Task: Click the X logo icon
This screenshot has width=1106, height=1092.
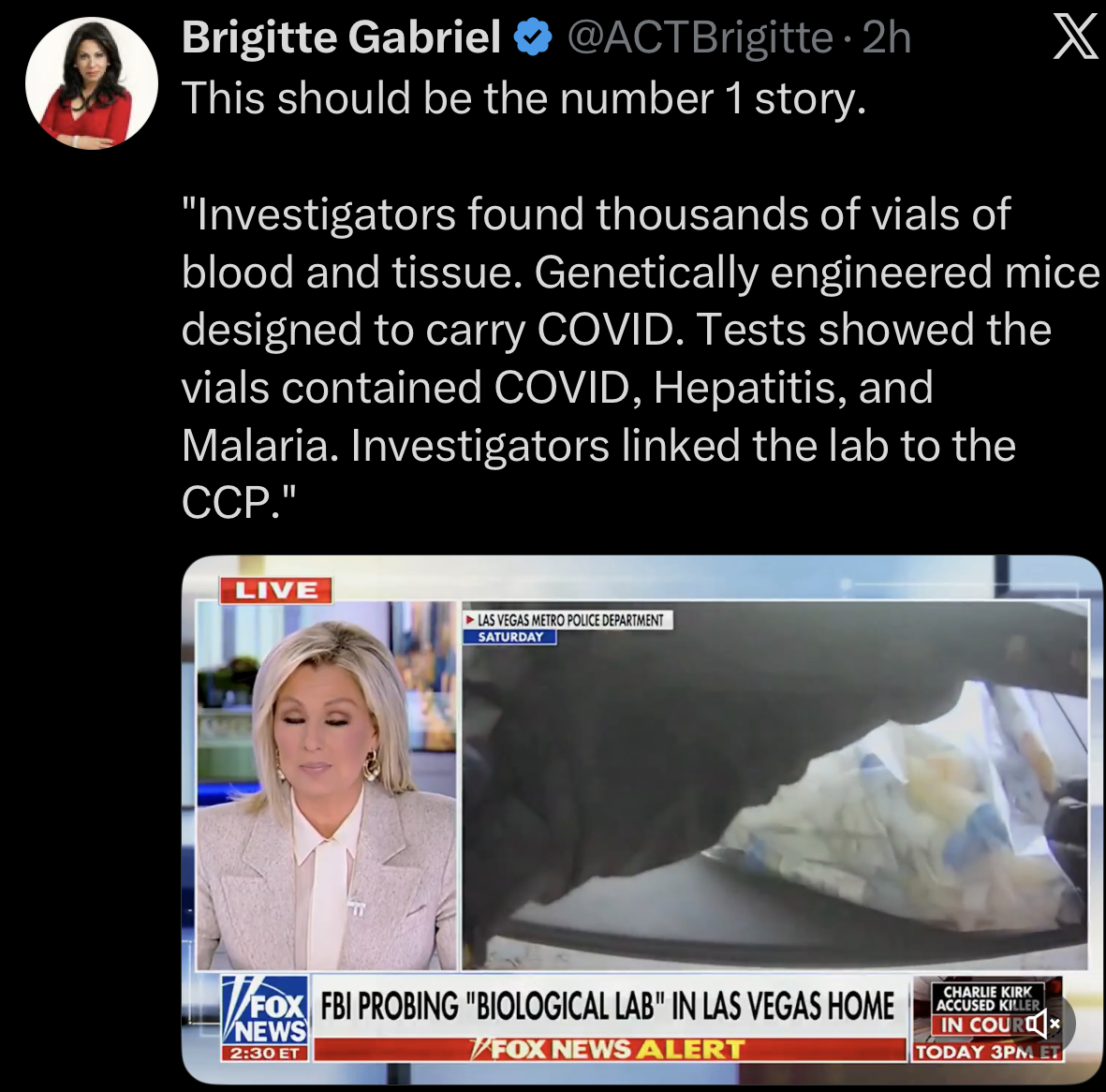Action: point(1076,38)
